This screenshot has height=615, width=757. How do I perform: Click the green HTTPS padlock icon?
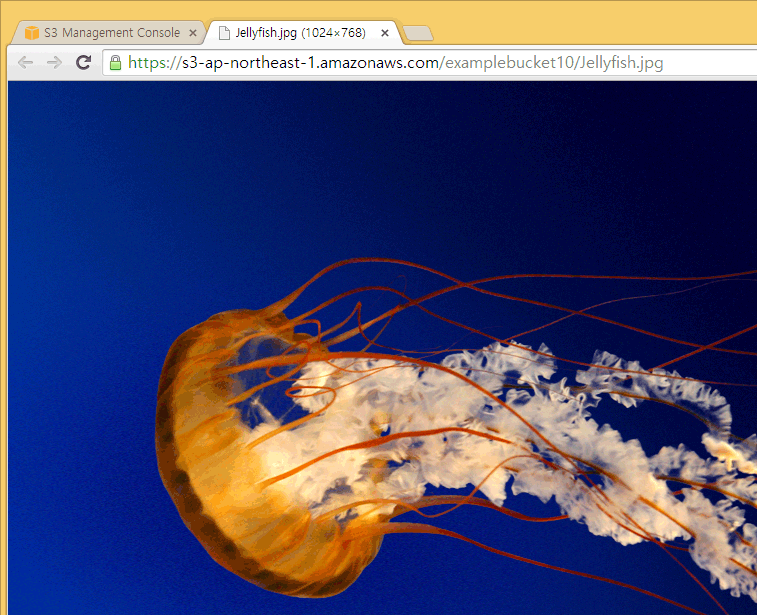pos(116,63)
